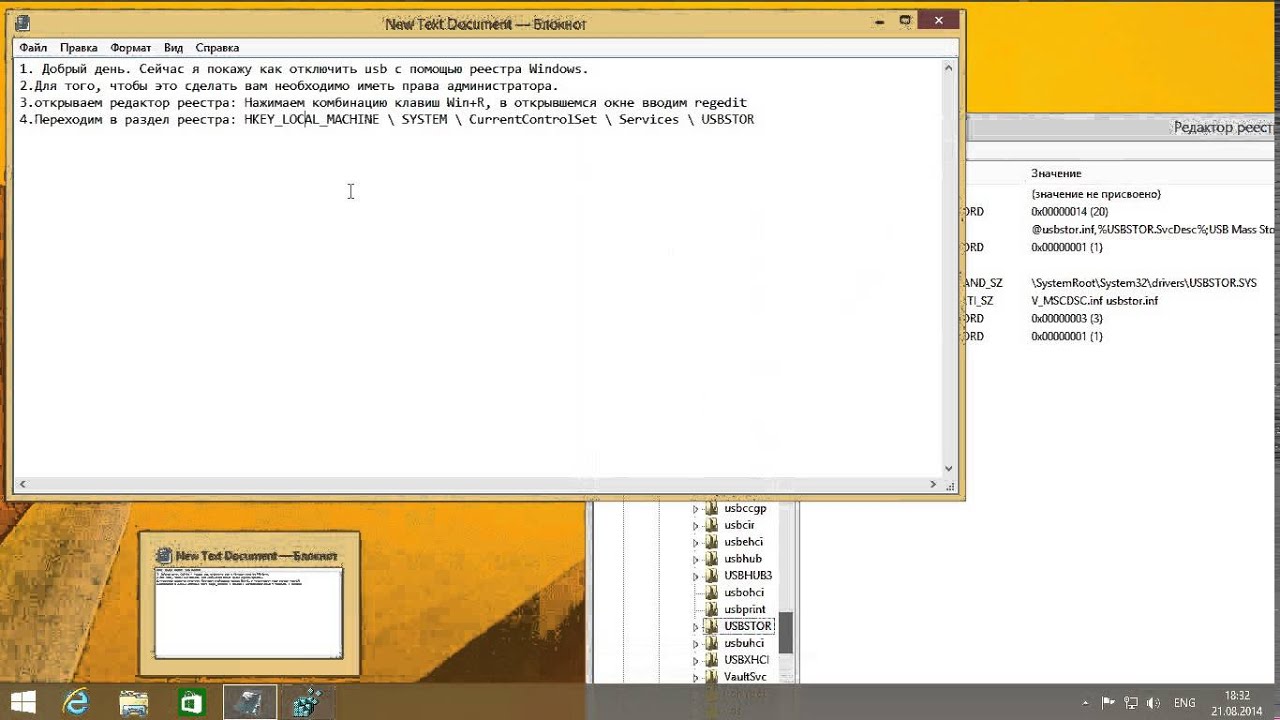Click the usbehci folder icon
The image size is (1280, 720).
(x=712, y=542)
